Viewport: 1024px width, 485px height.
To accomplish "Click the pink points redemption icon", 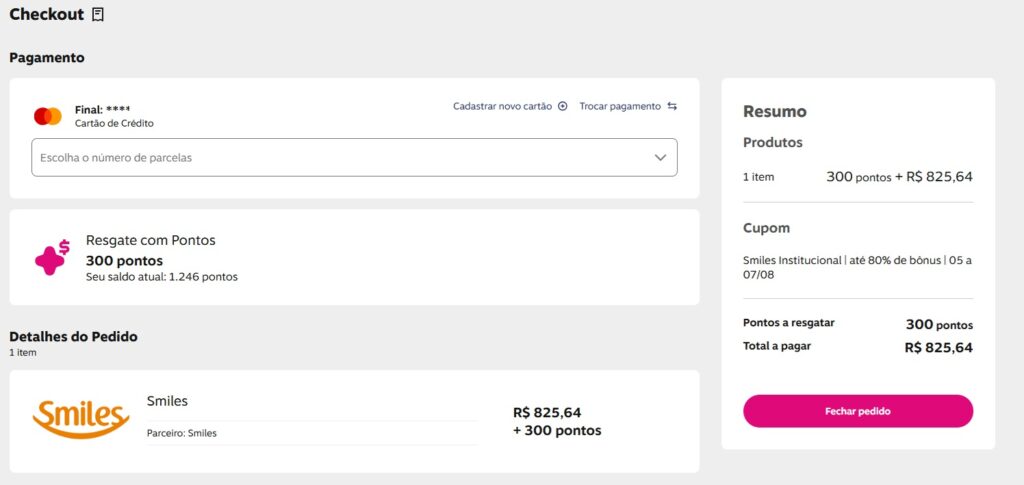I will point(52,258).
